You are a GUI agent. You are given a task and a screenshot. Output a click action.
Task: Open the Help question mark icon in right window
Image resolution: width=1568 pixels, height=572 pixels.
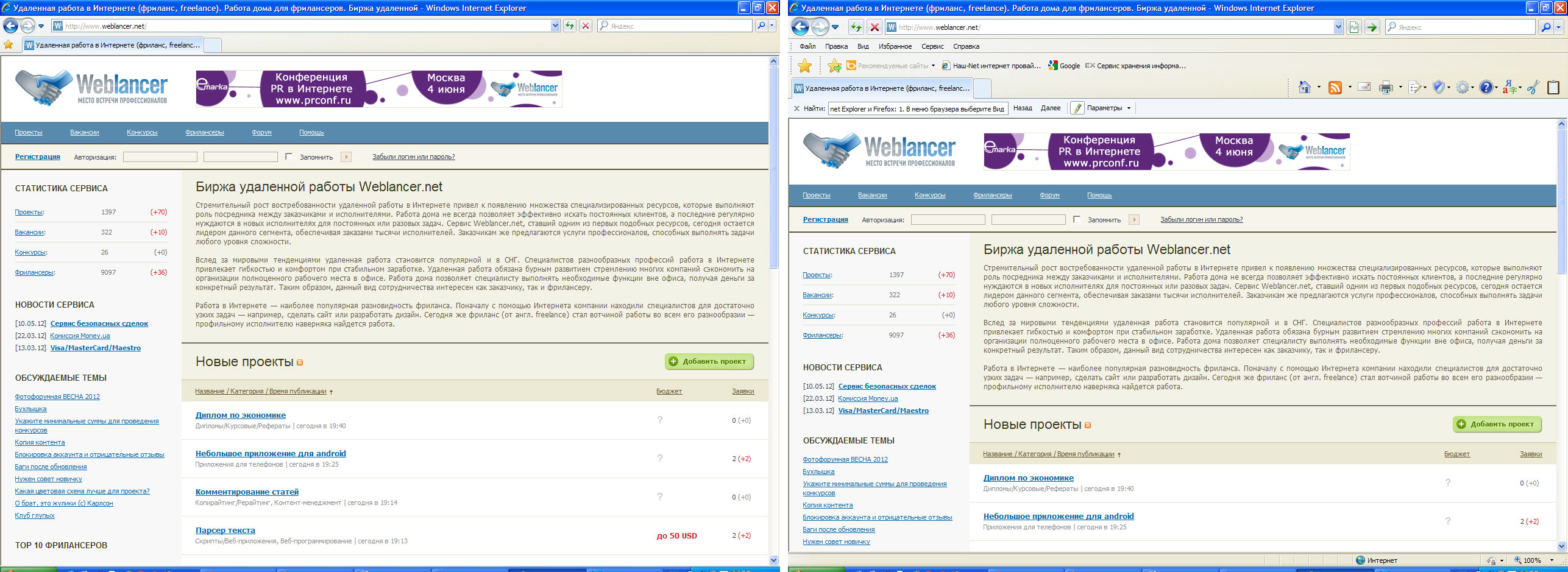pos(1486,87)
